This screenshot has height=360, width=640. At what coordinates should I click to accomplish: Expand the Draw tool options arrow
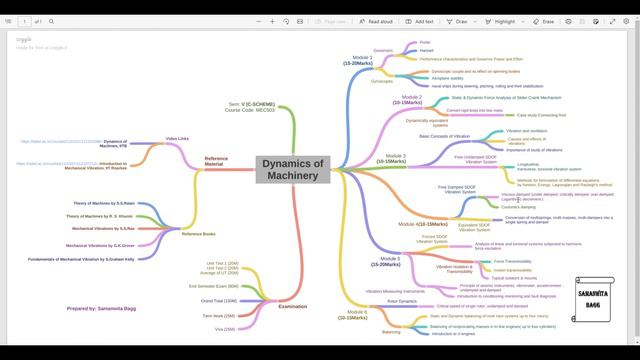point(475,21)
